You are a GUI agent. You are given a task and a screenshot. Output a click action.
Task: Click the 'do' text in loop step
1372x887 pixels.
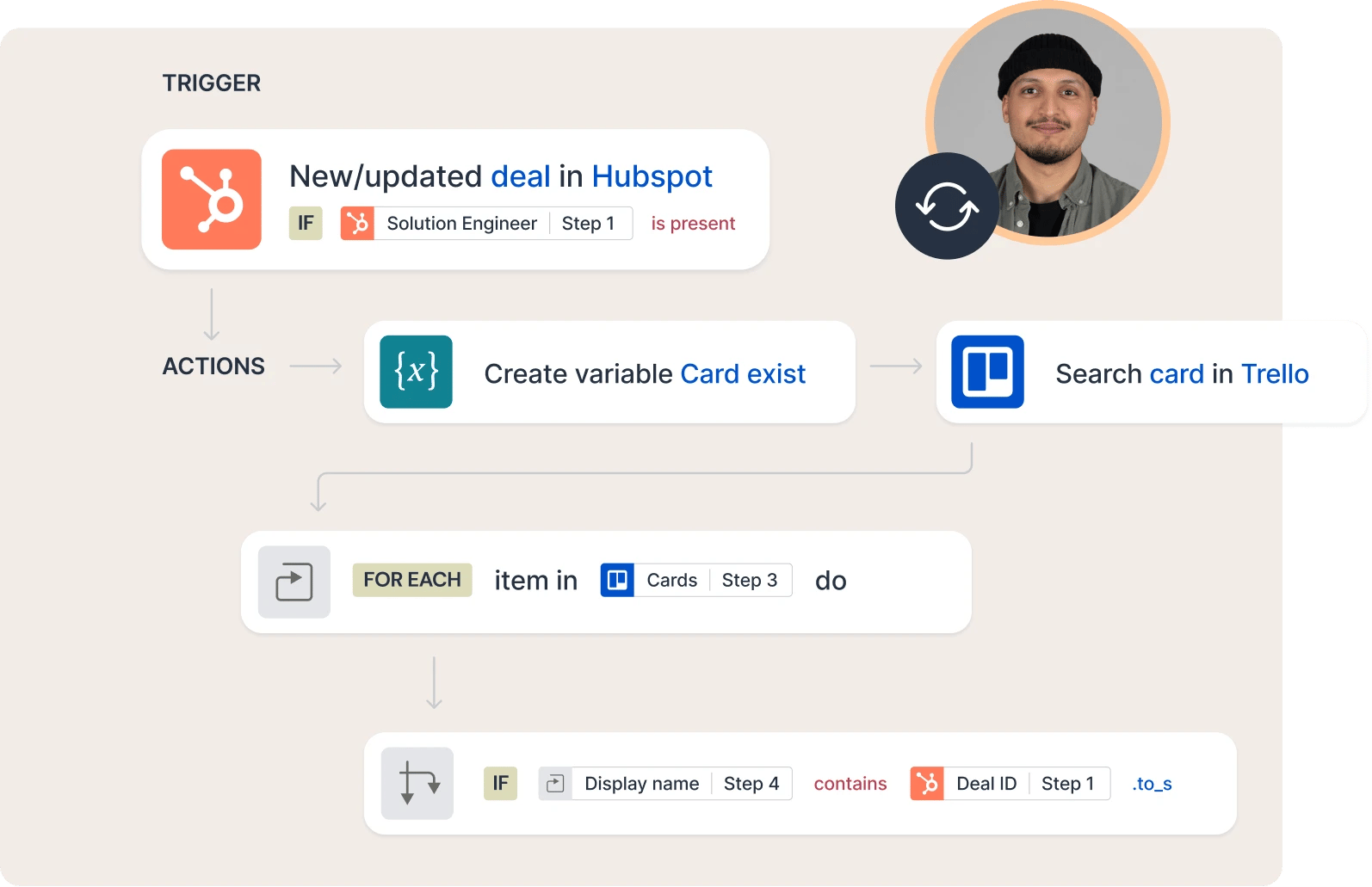[x=831, y=581]
